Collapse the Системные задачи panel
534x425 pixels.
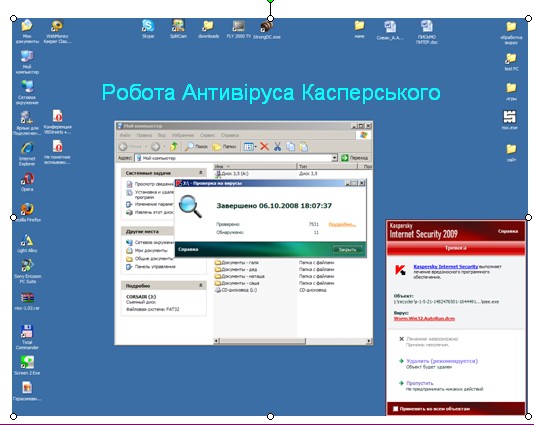[201, 173]
